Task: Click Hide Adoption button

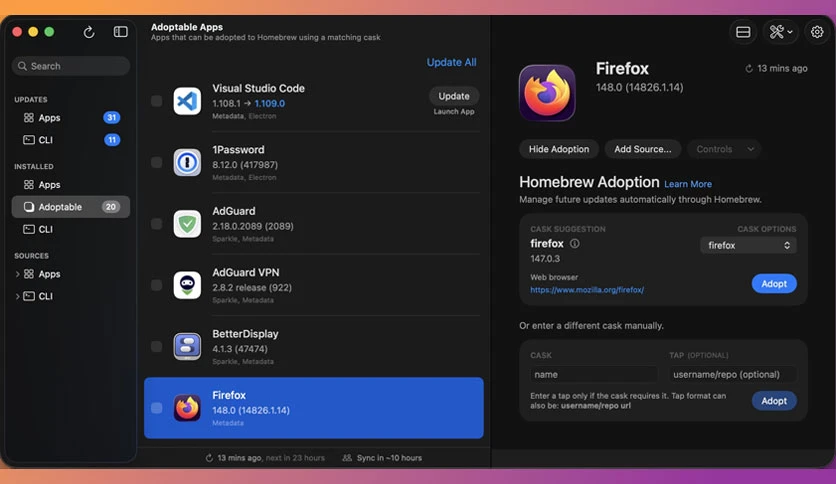Action: [x=559, y=149]
